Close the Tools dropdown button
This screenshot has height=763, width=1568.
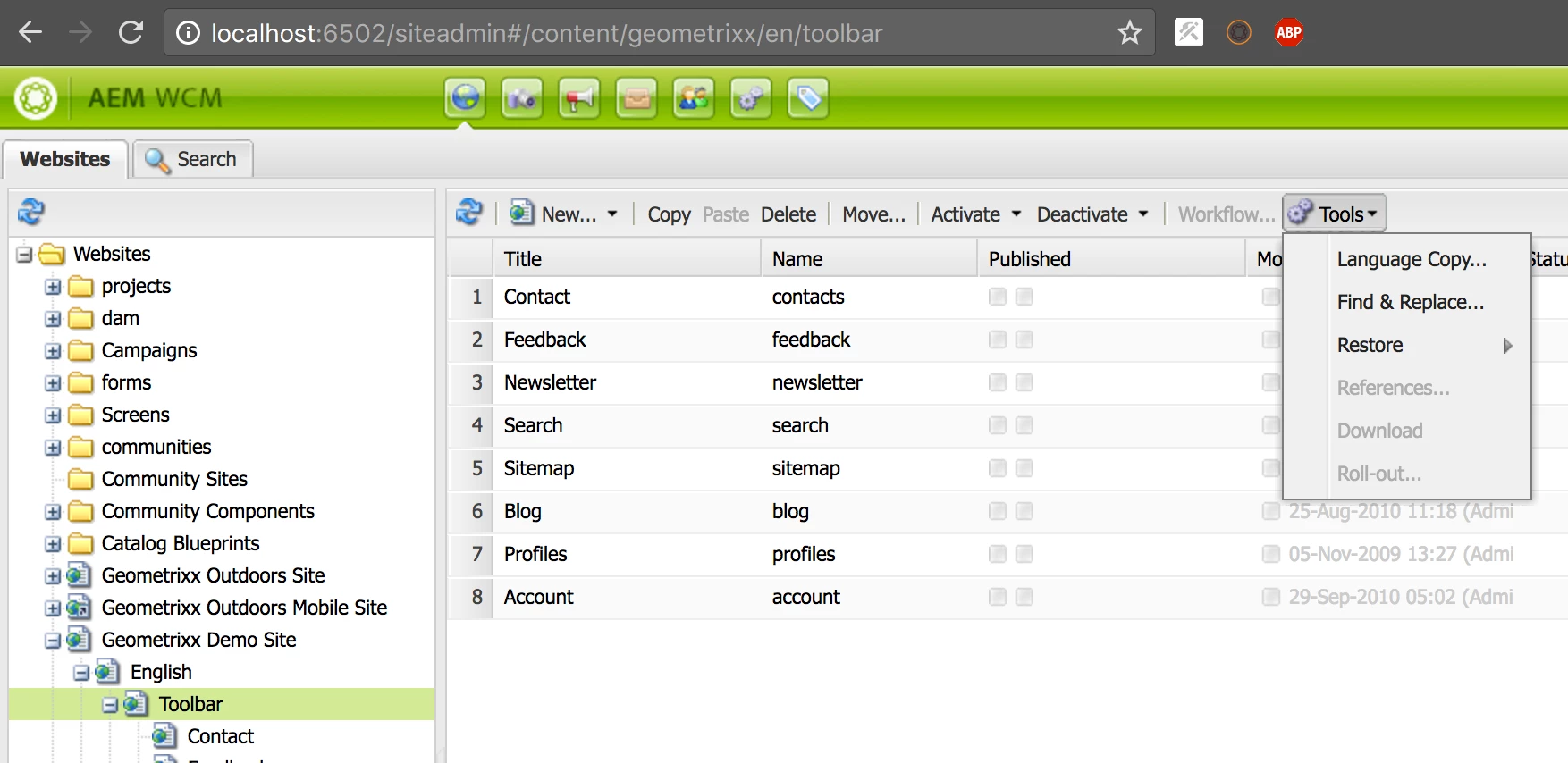coord(1335,214)
